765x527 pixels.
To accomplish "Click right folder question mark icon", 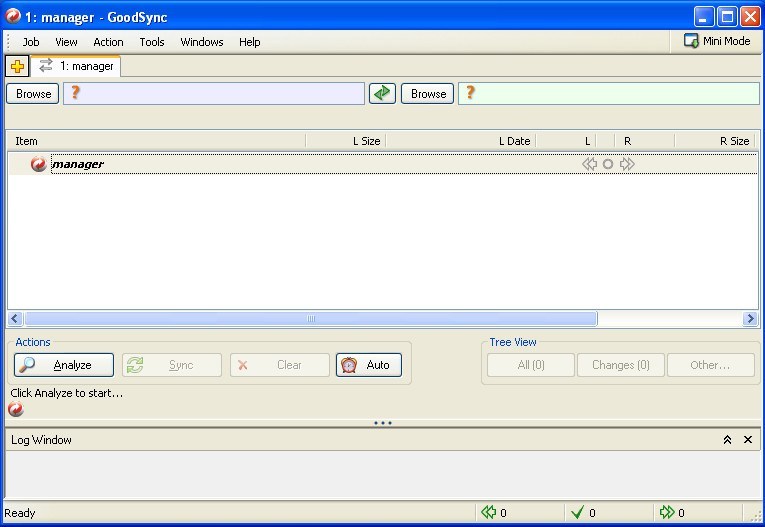I will tap(470, 92).
